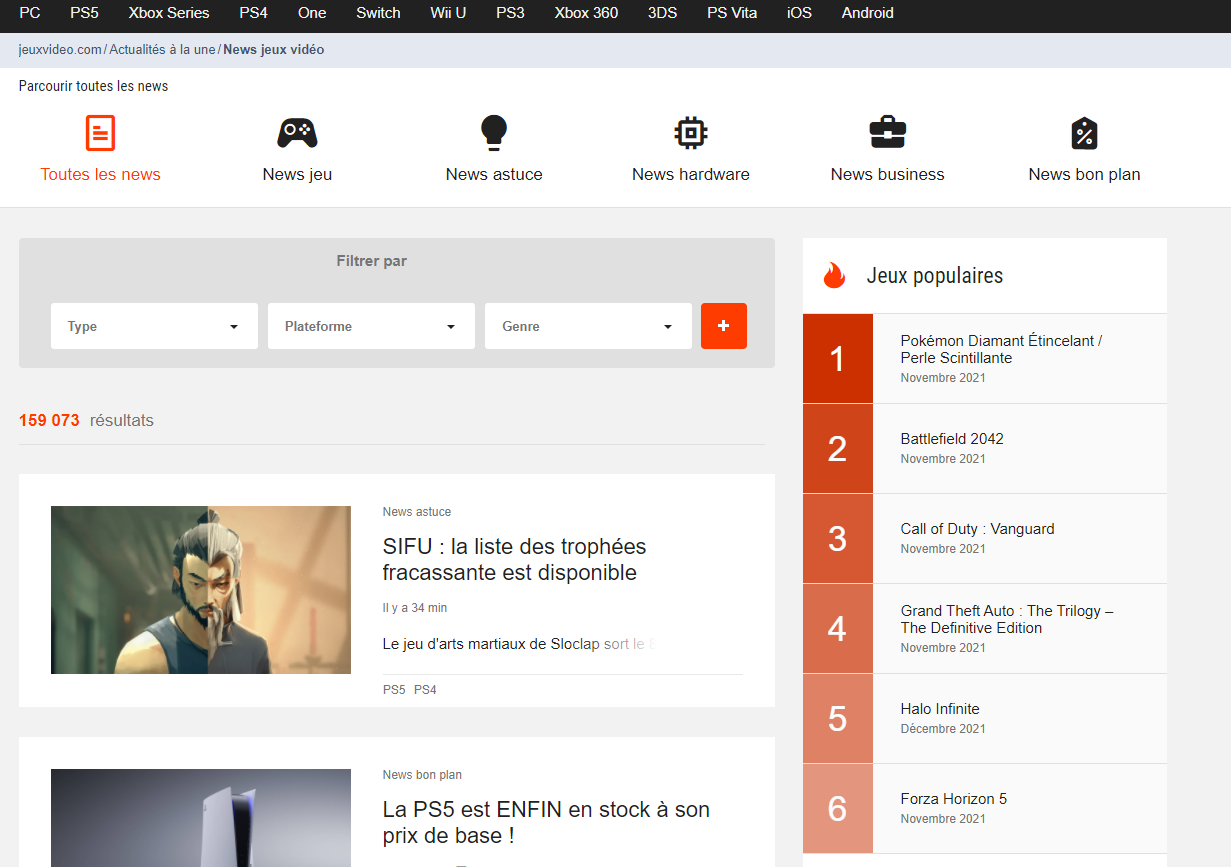This screenshot has height=867, width=1231.
Task: Click 'Il y a 34 min' timestamp
Action: coord(415,608)
